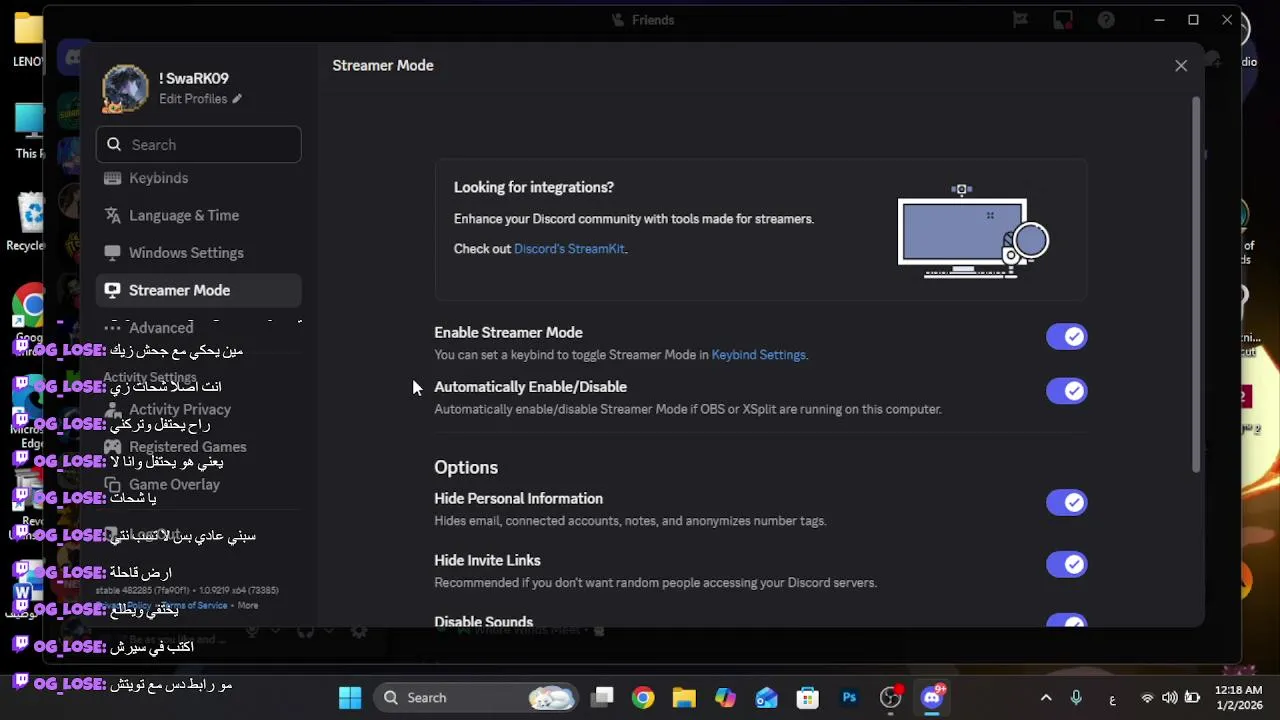
Task: Click the taskbar Search box
Action: click(477, 698)
